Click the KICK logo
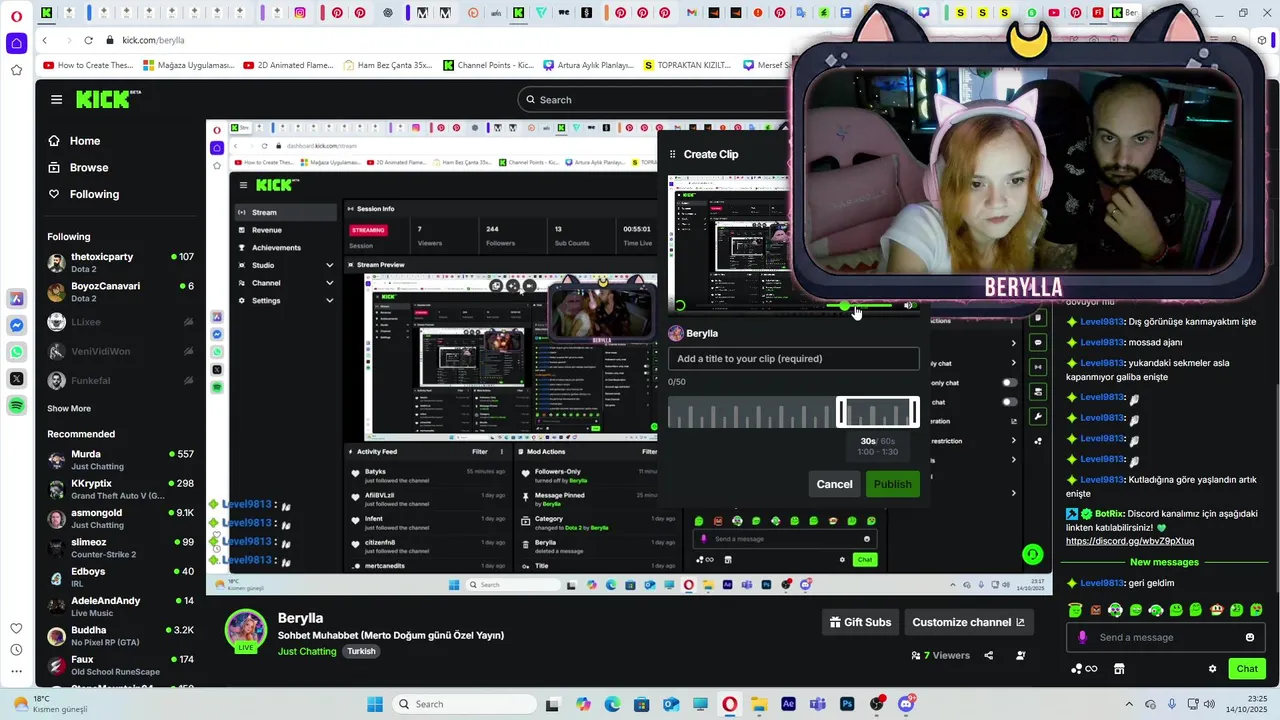The height and width of the screenshot is (720, 1280). pyautogui.click(x=108, y=99)
